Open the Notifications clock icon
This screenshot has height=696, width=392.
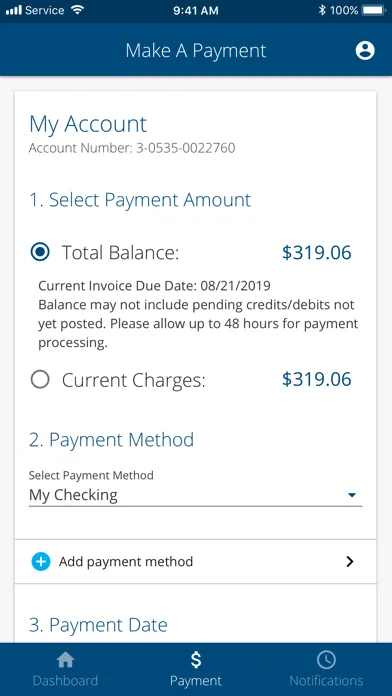(326, 660)
